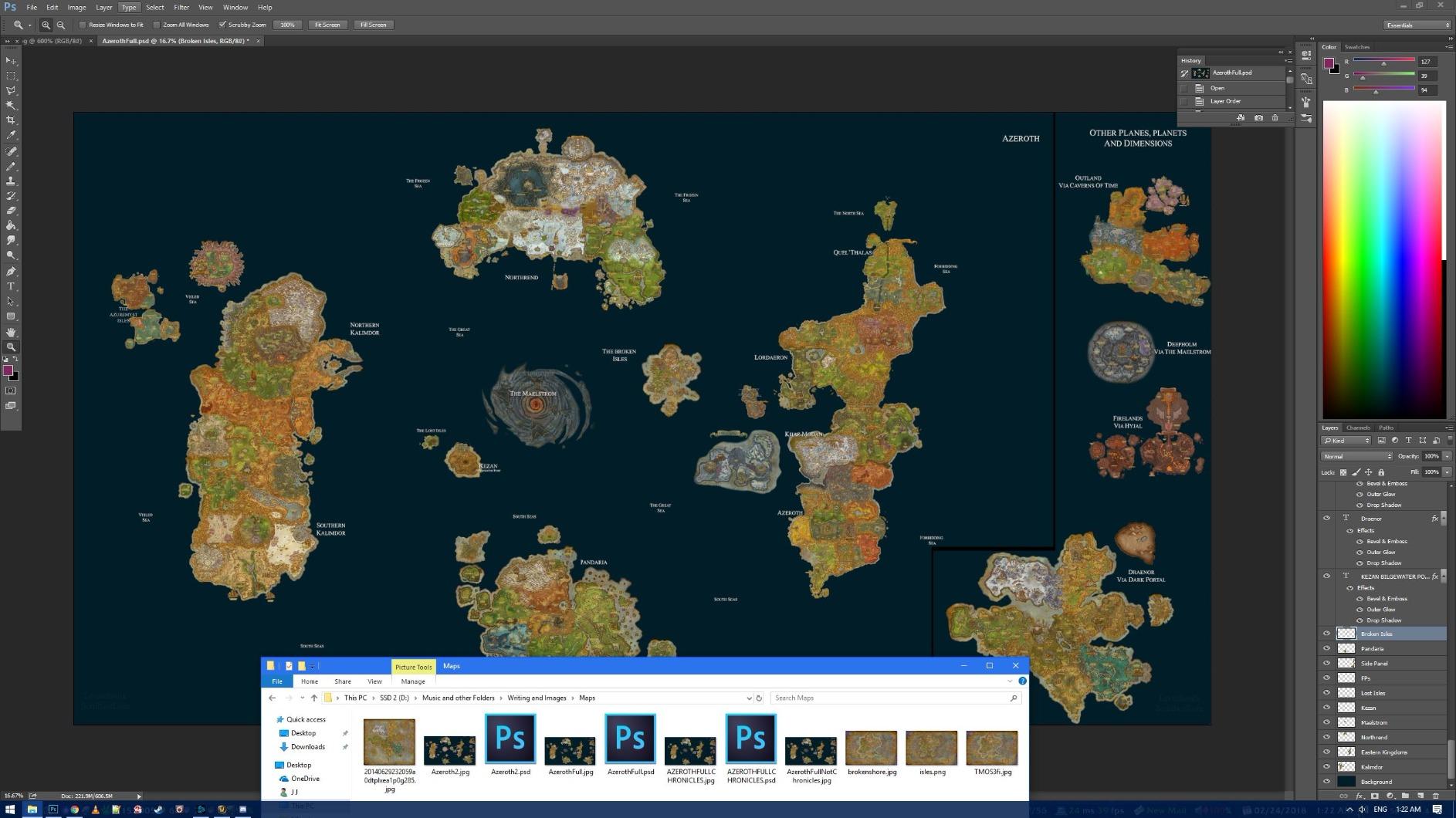Delete current state in History panel
Viewport: 1456px width, 818px height.
[x=1275, y=118]
